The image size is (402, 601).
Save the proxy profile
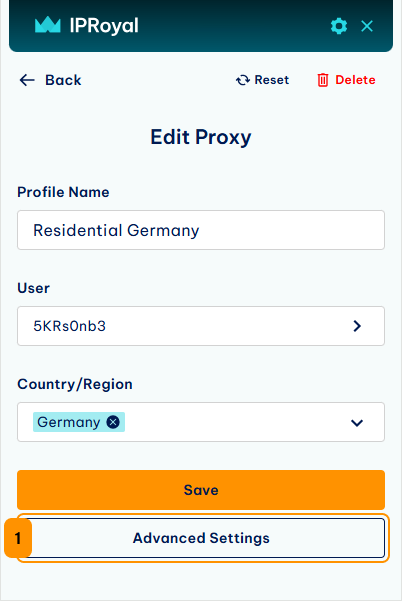pos(201,490)
